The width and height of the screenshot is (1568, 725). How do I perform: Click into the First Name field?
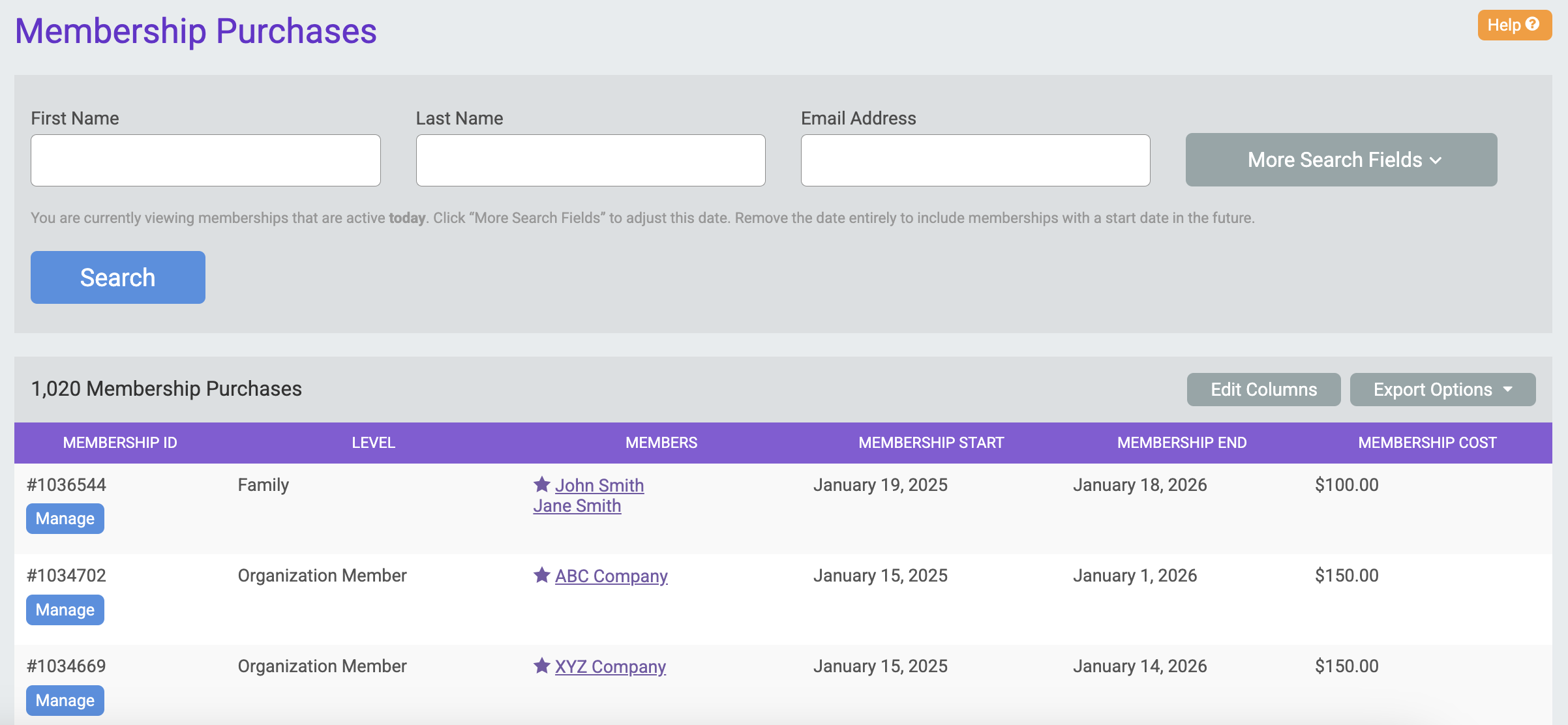[x=205, y=160]
